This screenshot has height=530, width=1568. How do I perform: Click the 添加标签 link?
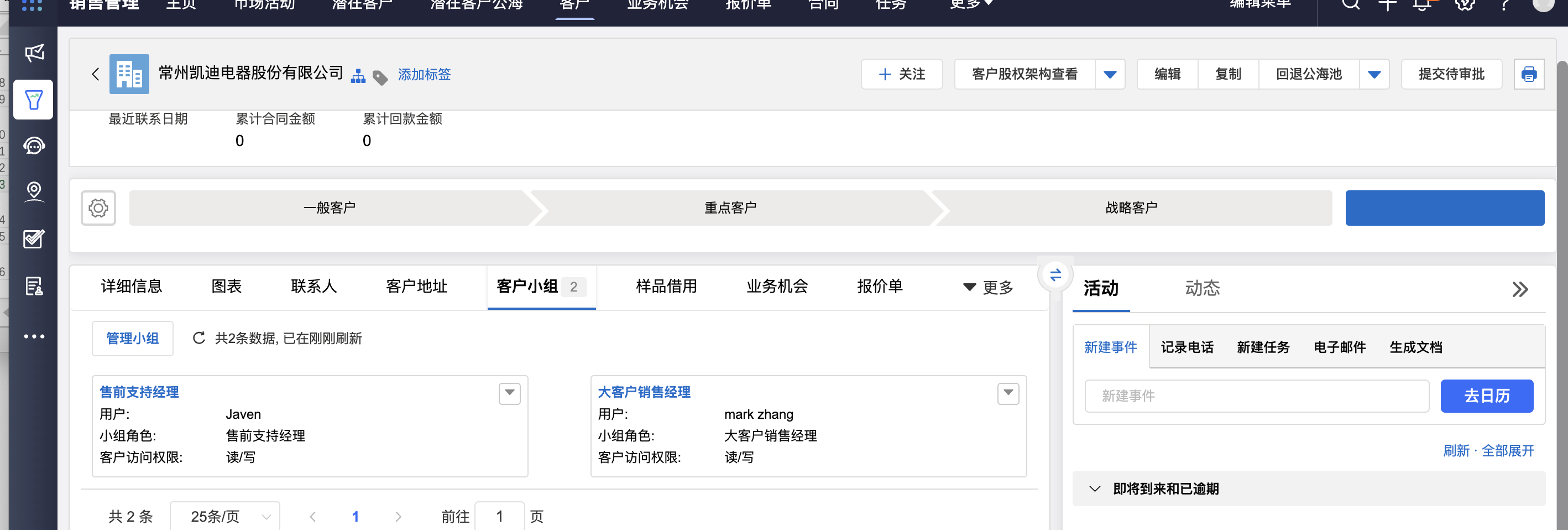[424, 74]
